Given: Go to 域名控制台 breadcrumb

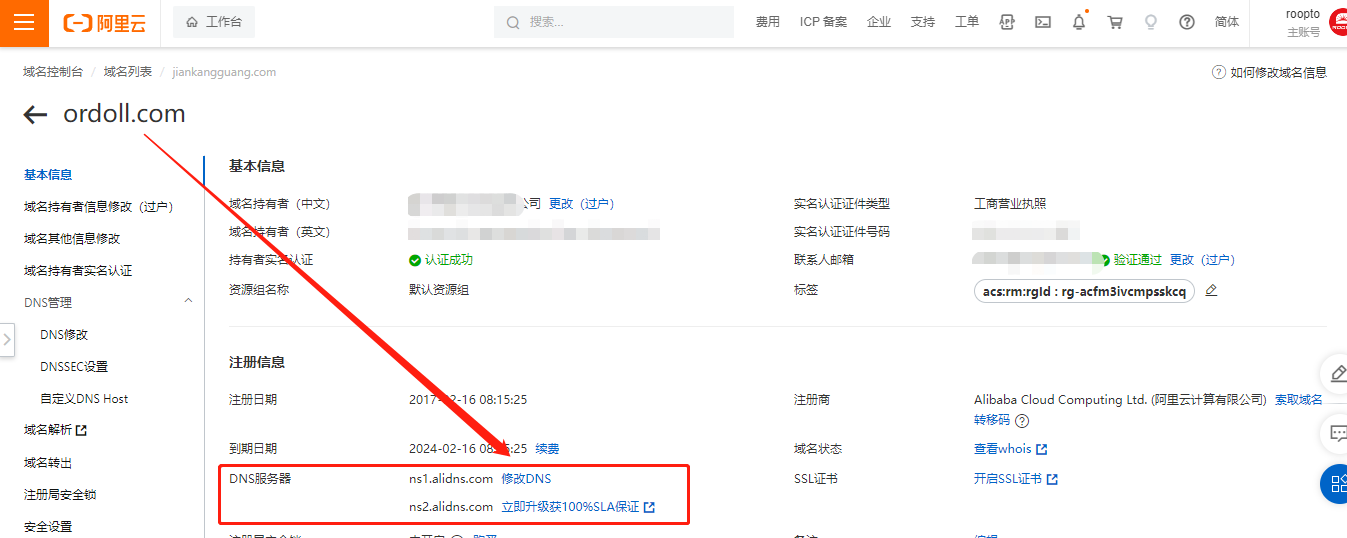Looking at the screenshot, I should 53,72.
